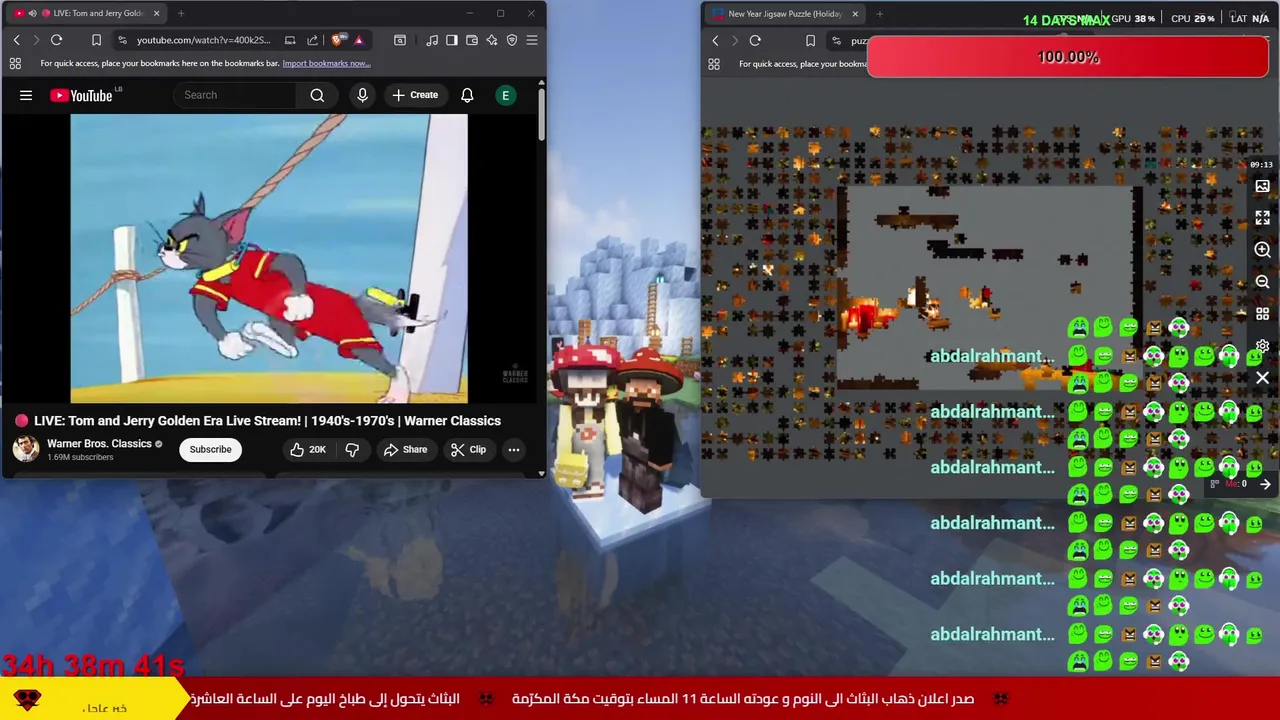Select the New Year Jigsaw Puzzle tab
The width and height of the screenshot is (1280, 720).
(x=784, y=14)
